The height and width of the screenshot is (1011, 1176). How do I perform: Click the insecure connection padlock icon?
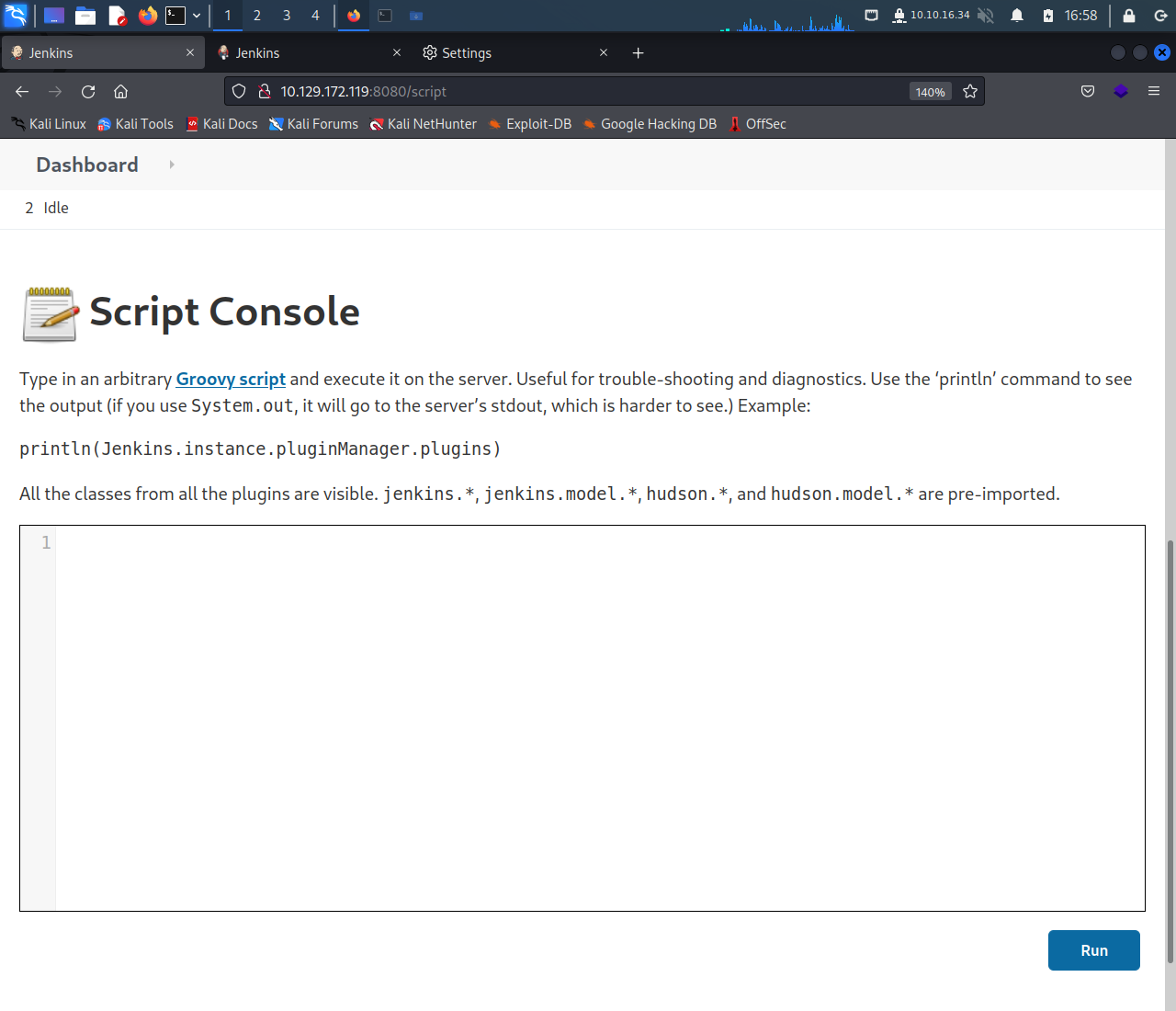[264, 91]
